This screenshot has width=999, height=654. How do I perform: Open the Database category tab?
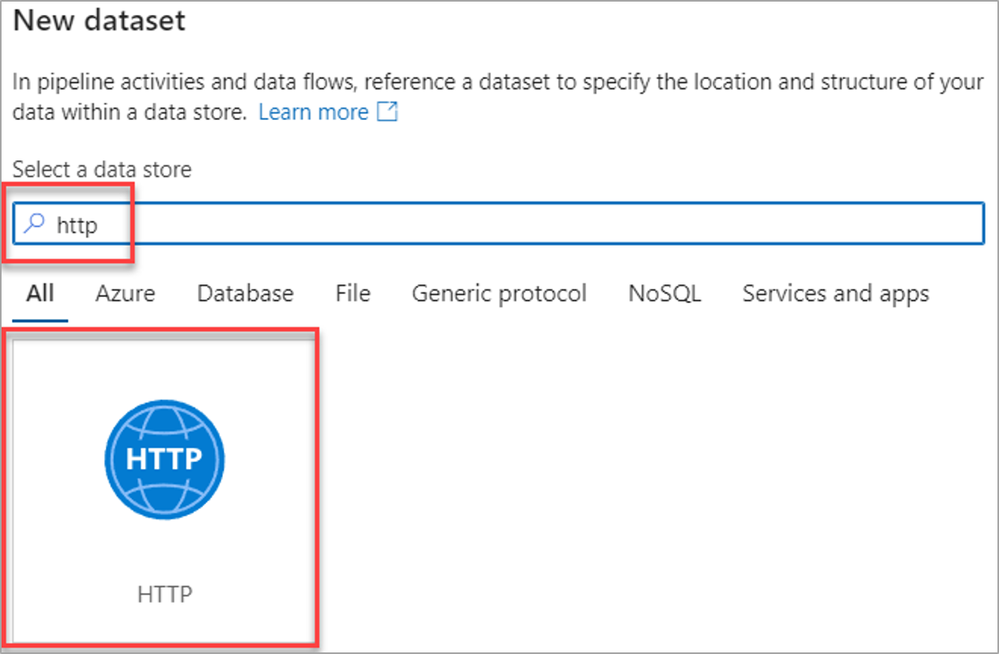(x=245, y=293)
